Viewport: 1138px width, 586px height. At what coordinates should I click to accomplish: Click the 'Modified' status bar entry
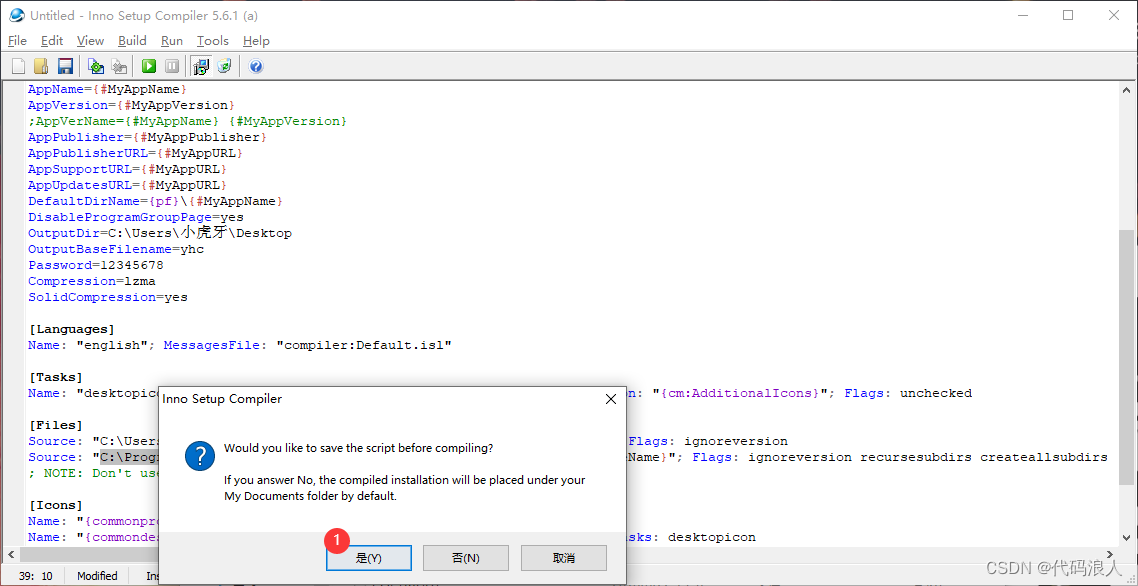(x=97, y=576)
